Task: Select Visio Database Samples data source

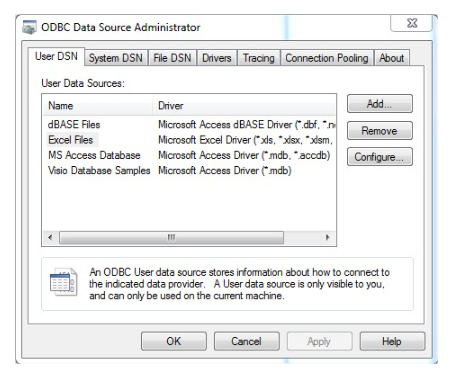Action: [99, 170]
